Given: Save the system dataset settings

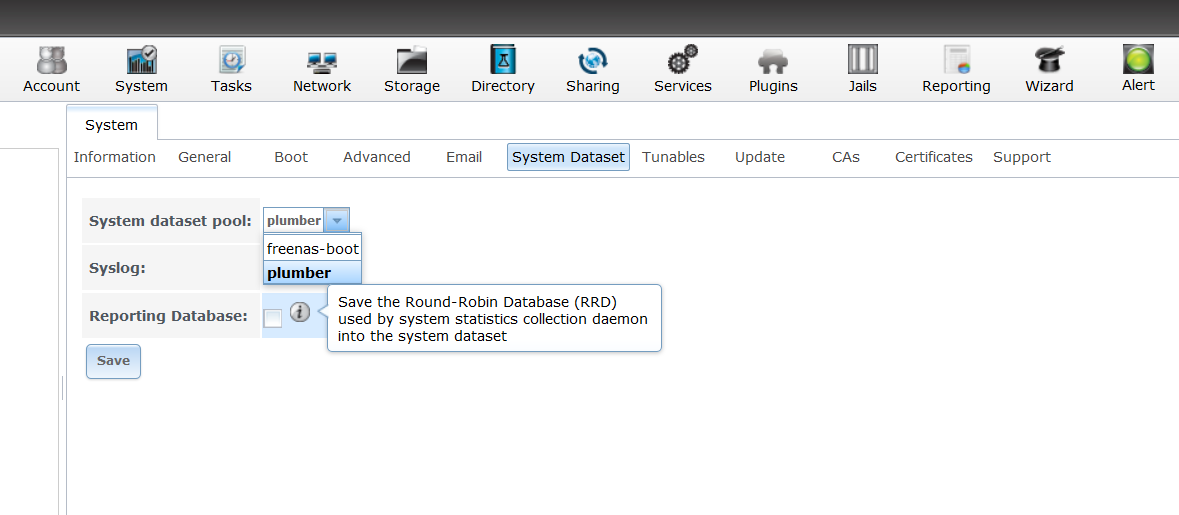Looking at the screenshot, I should coord(114,361).
